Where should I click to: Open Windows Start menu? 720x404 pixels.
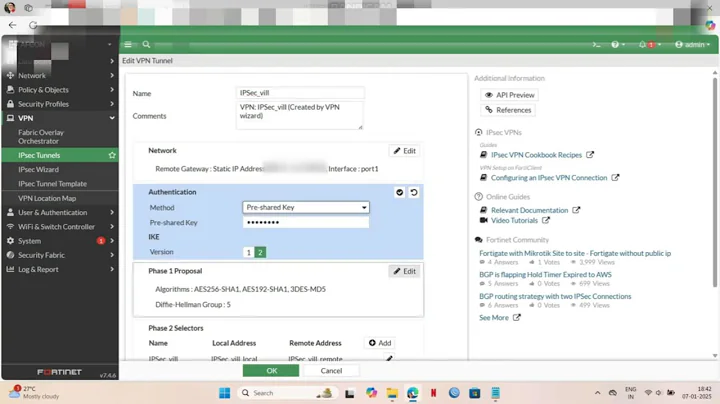pyautogui.click(x=225, y=393)
